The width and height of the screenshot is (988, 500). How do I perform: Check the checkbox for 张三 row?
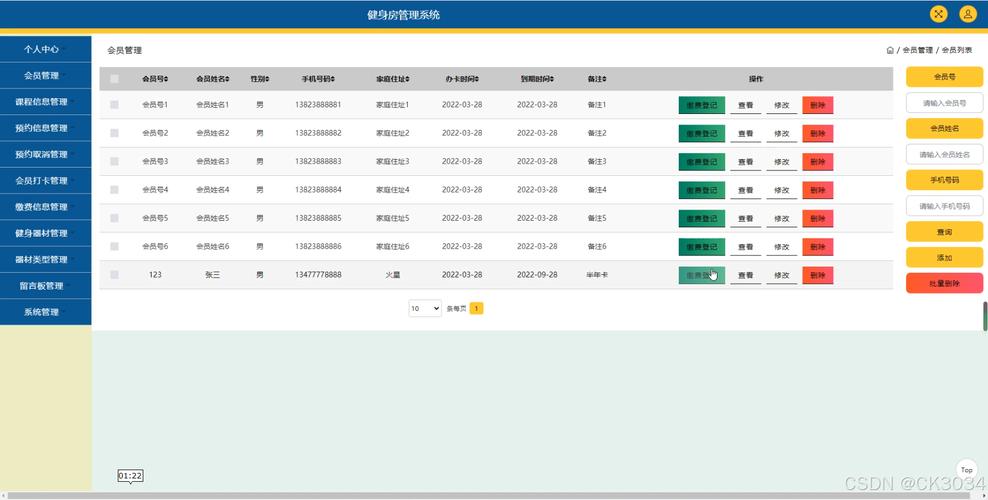[x=114, y=275]
